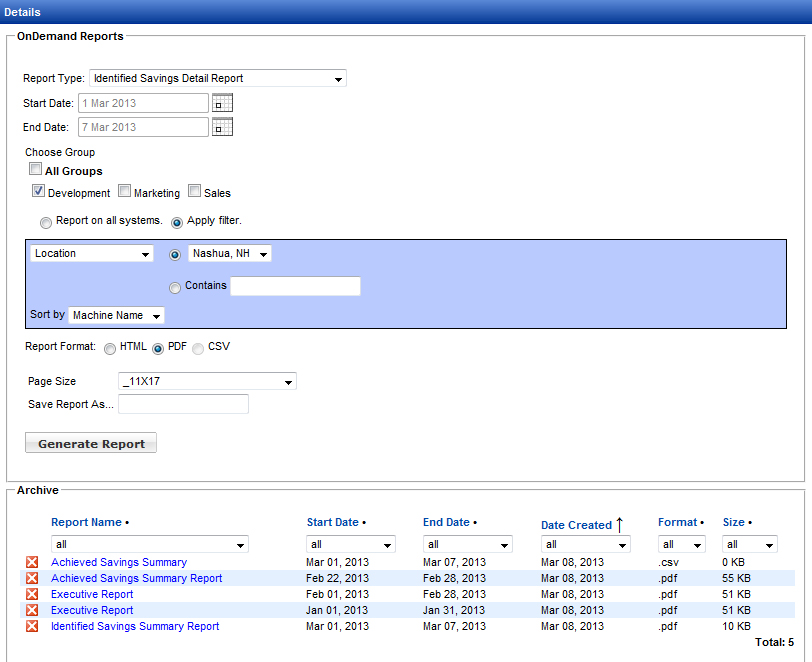Delete the Executive Report starting Feb 01
Screen dimensions: 812x662
[32, 595]
